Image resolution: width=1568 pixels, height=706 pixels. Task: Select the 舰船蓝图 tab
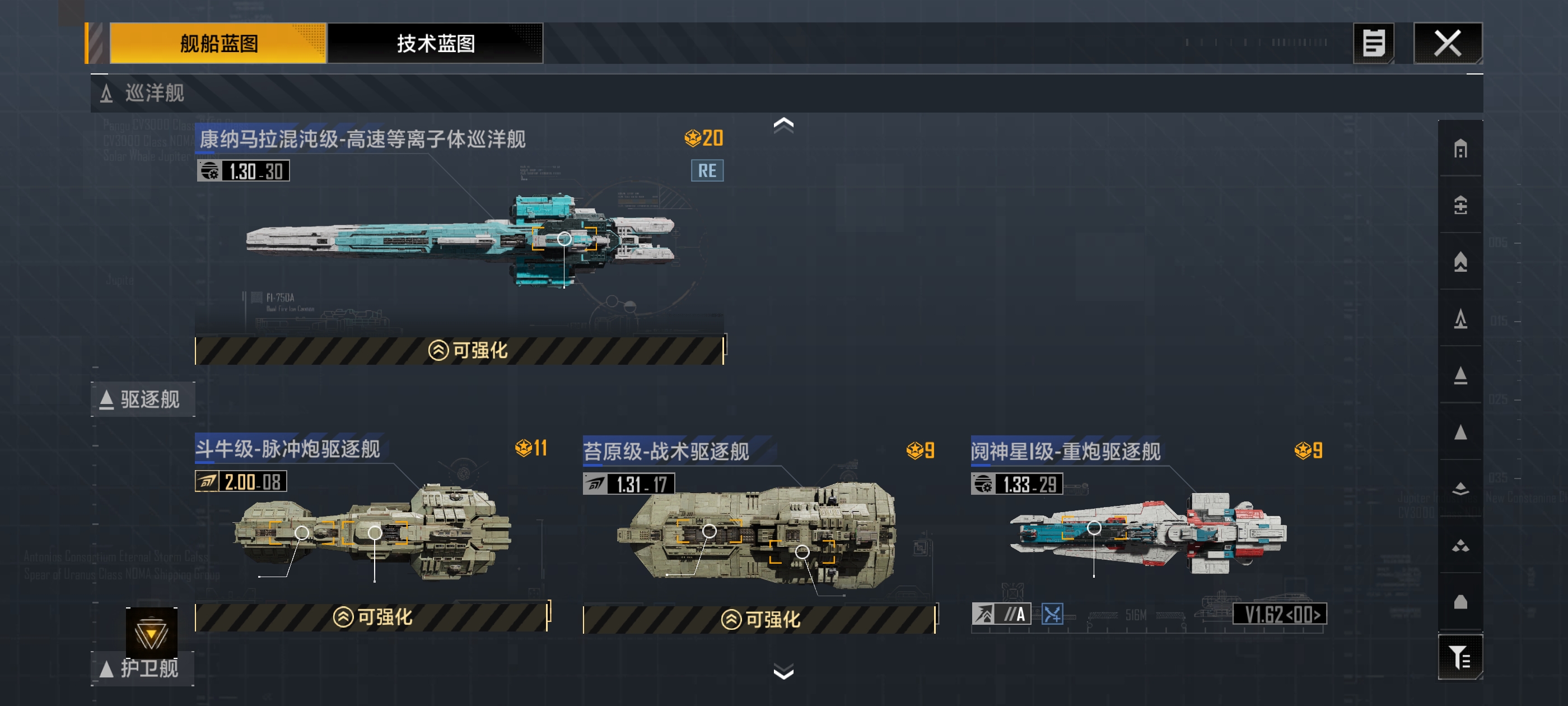[218, 43]
